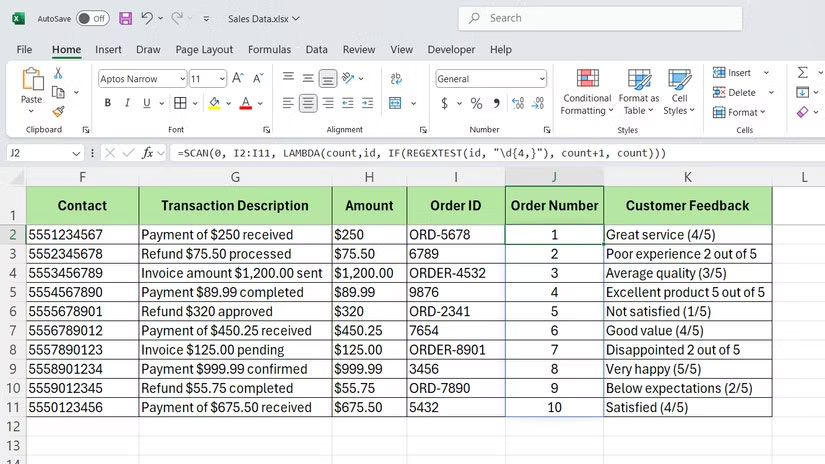Click the Cut scissors icon
Viewport: 825px width, 464px height.
58,73
